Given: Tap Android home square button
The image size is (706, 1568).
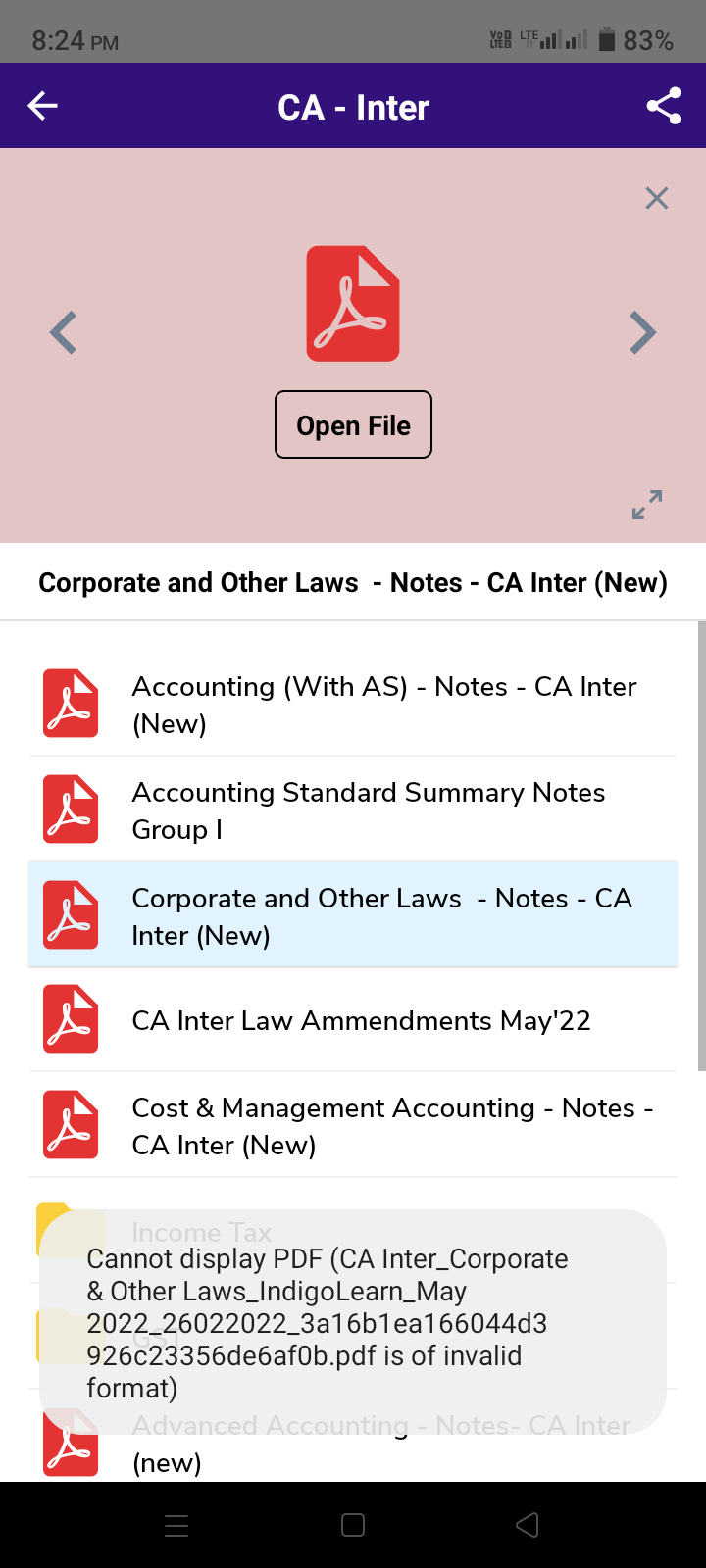Looking at the screenshot, I should [353, 1525].
